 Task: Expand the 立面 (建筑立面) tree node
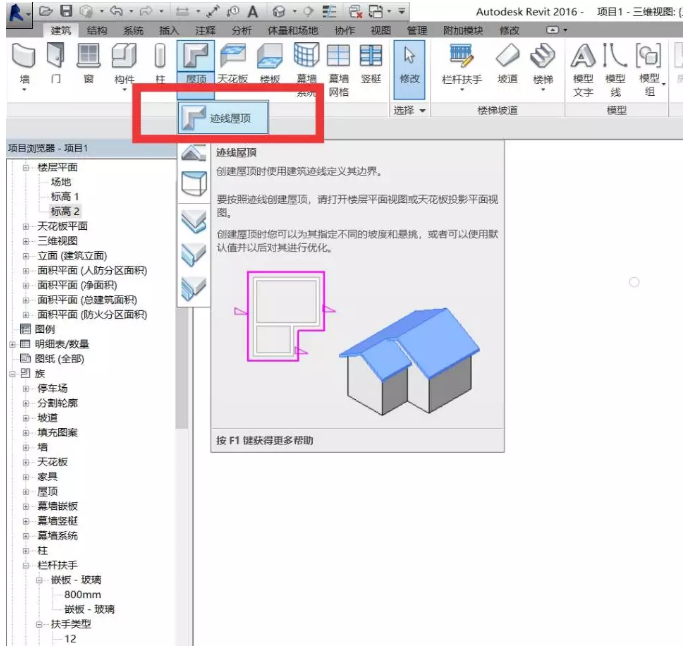26,256
